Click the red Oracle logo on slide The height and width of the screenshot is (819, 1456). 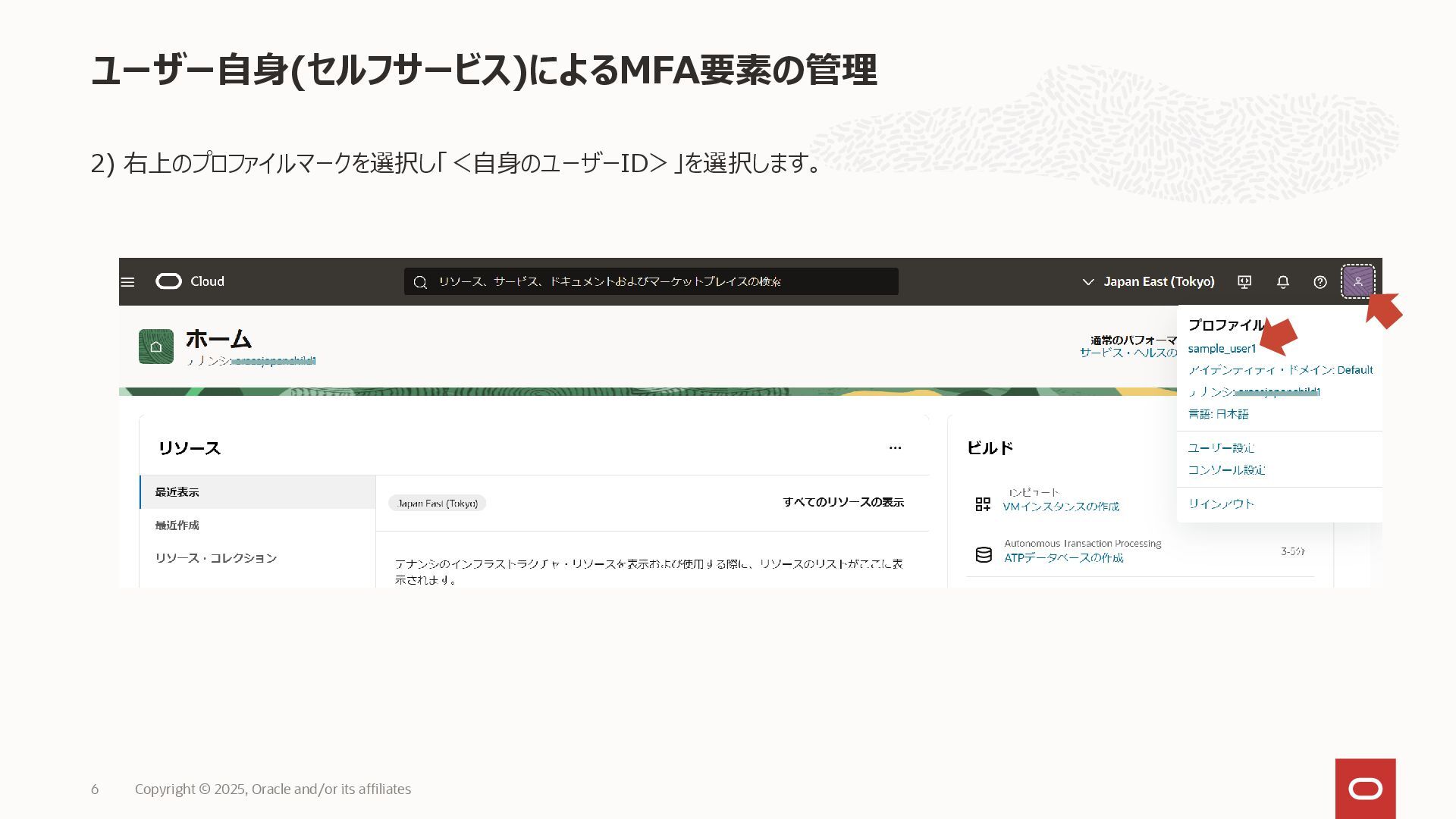(x=1365, y=789)
